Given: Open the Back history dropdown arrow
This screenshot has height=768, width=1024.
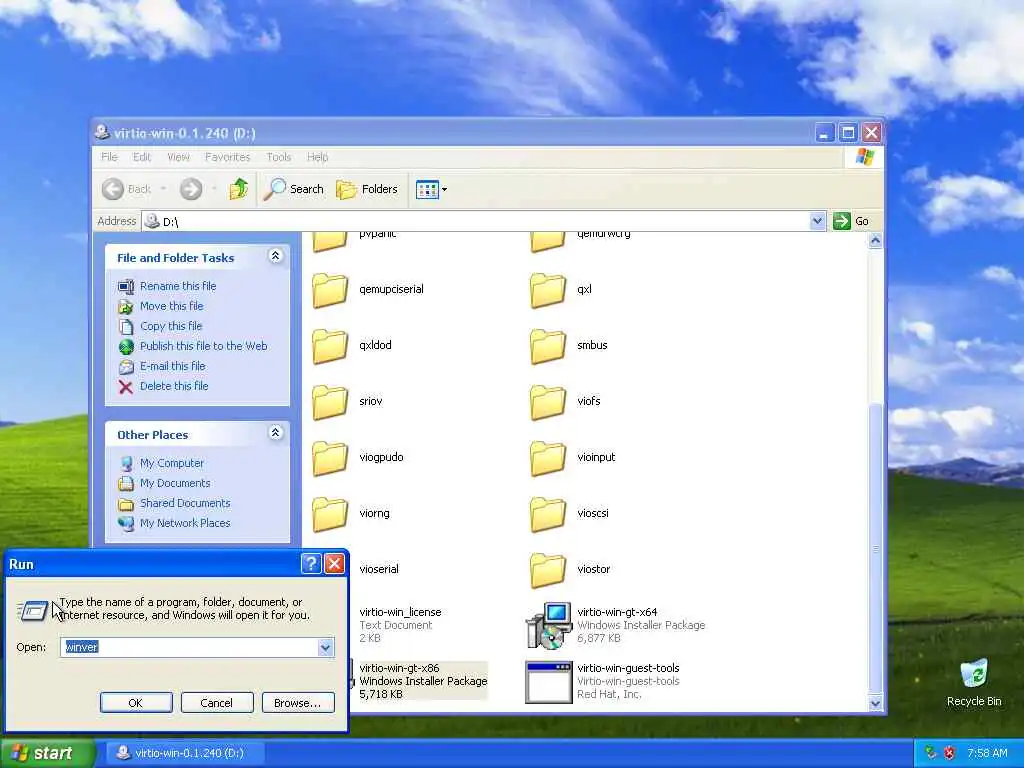Looking at the screenshot, I should click(x=163, y=189).
